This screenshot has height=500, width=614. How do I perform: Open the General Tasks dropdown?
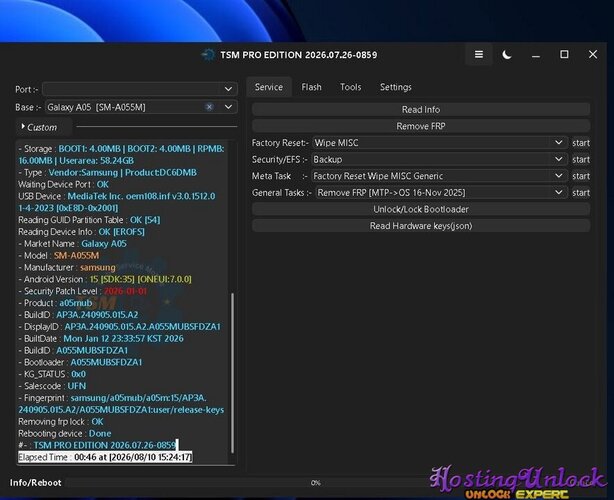coord(441,193)
